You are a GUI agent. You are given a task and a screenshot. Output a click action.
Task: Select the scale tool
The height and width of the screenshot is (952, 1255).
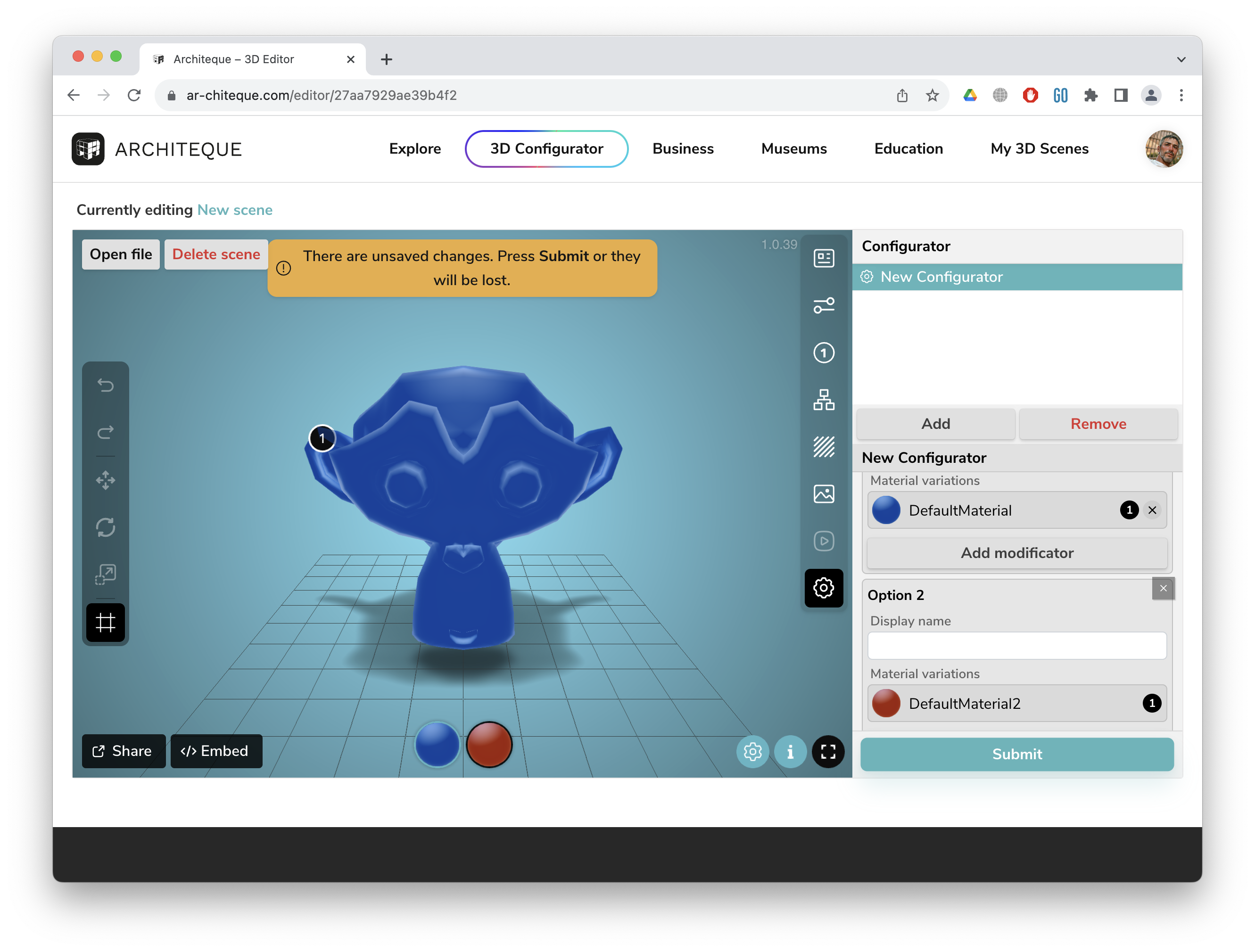(106, 574)
